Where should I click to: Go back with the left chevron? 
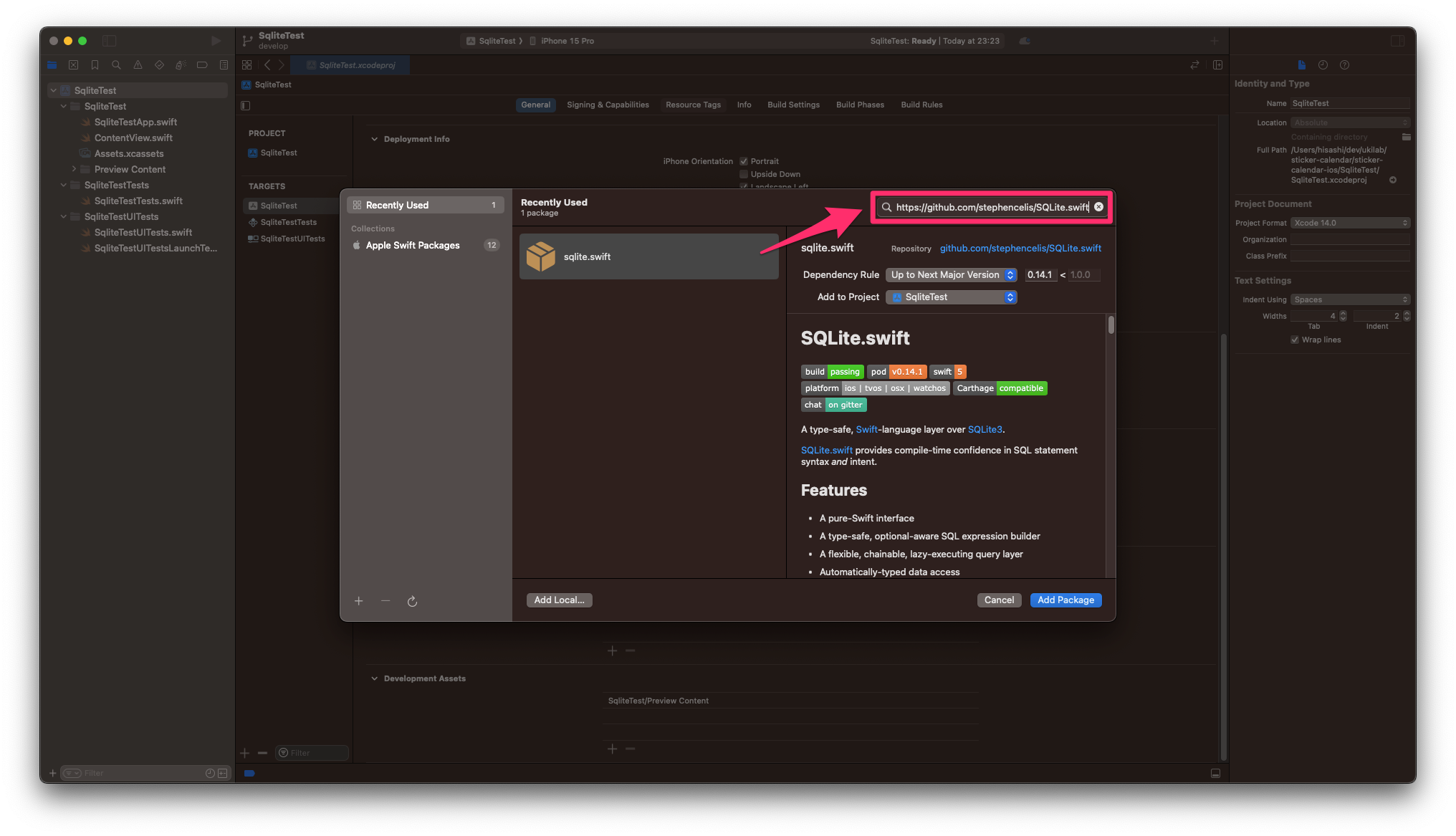(x=267, y=65)
